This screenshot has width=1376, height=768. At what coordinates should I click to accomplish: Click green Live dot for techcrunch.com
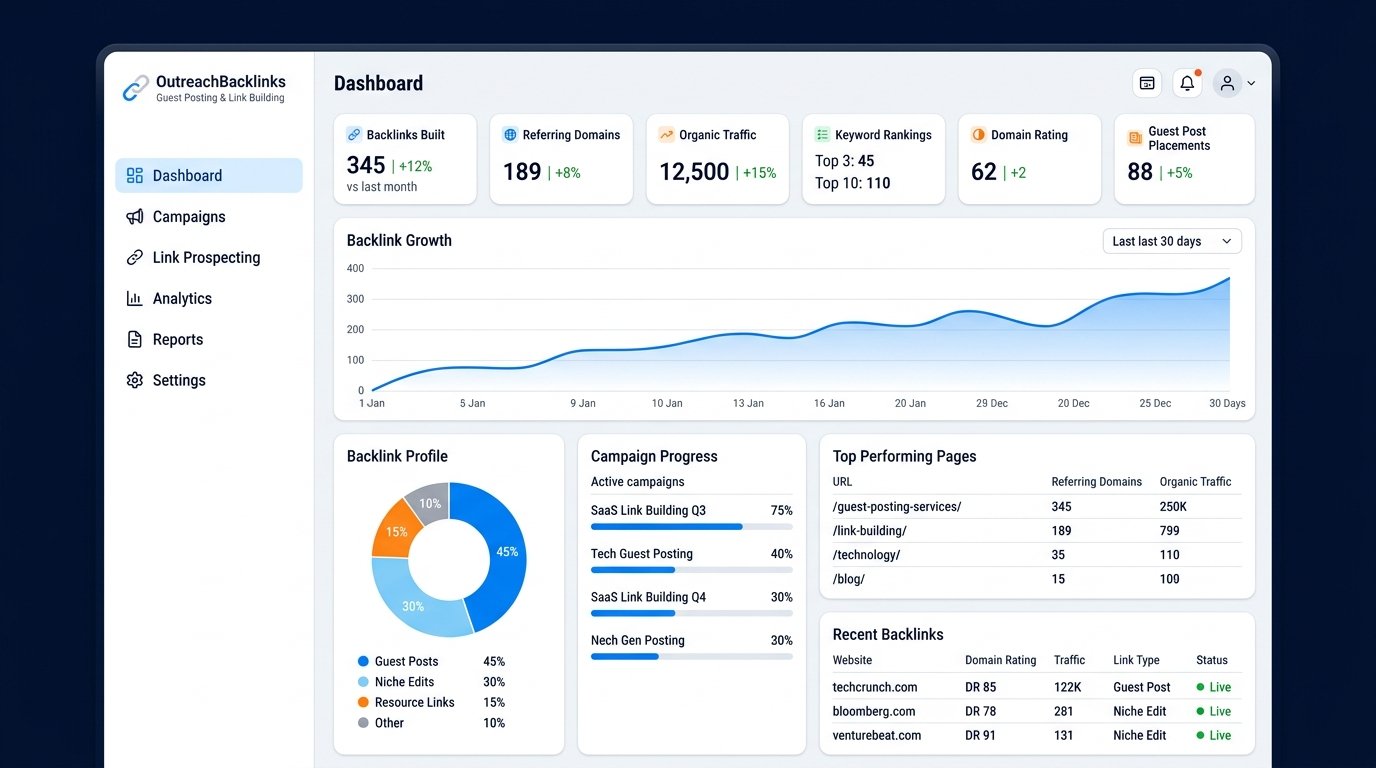point(1200,688)
